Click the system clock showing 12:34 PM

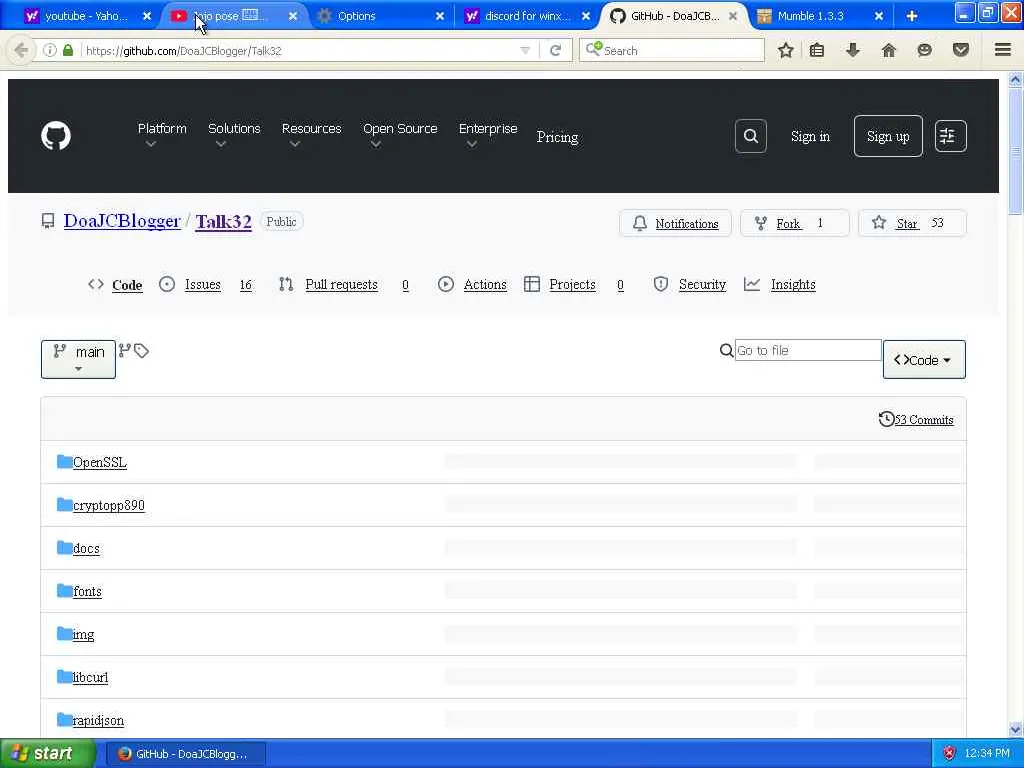[x=987, y=754]
